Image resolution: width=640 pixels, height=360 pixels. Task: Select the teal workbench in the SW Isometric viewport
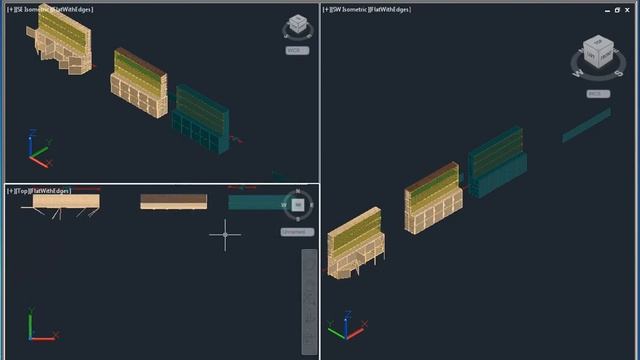[497, 162]
